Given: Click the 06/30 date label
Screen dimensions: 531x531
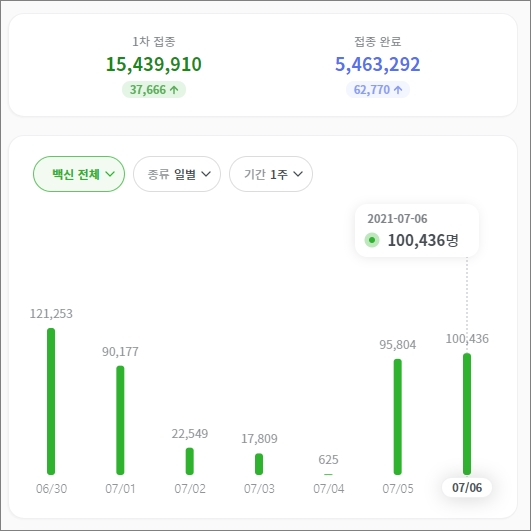Looking at the screenshot, I should click(51, 489).
